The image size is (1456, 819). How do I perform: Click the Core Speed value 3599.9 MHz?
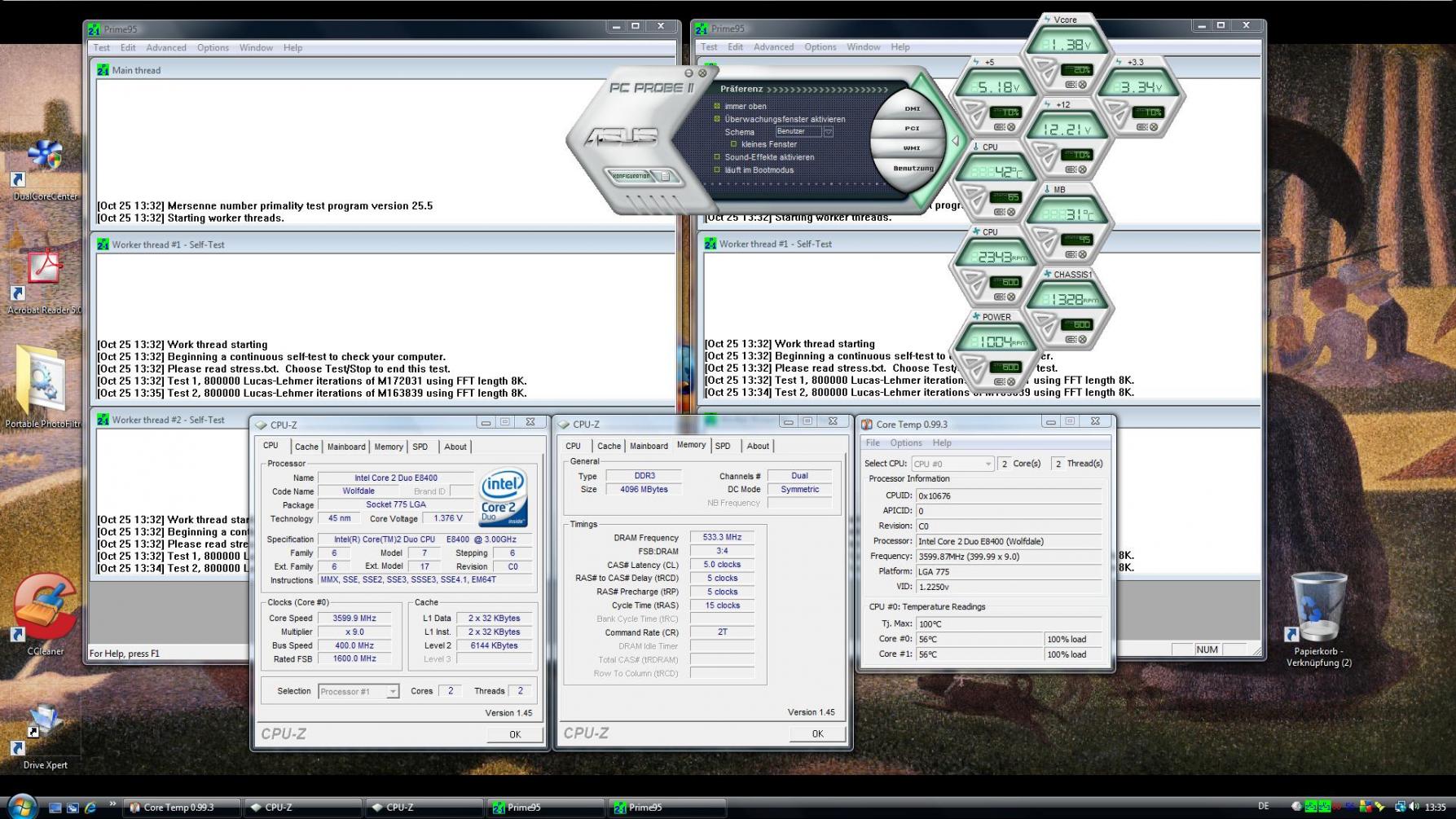(354, 619)
